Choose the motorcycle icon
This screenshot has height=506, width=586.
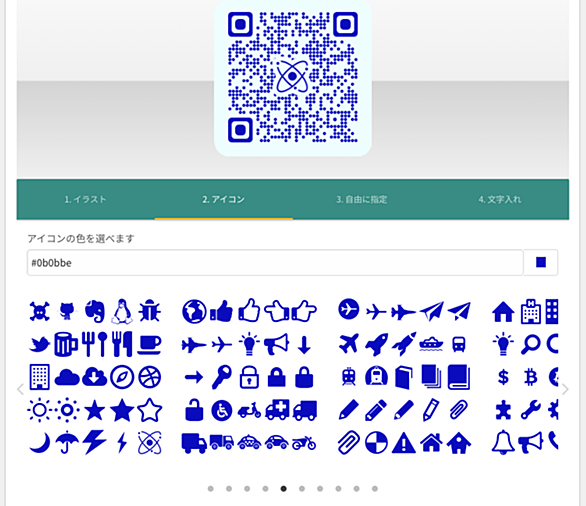click(x=304, y=443)
